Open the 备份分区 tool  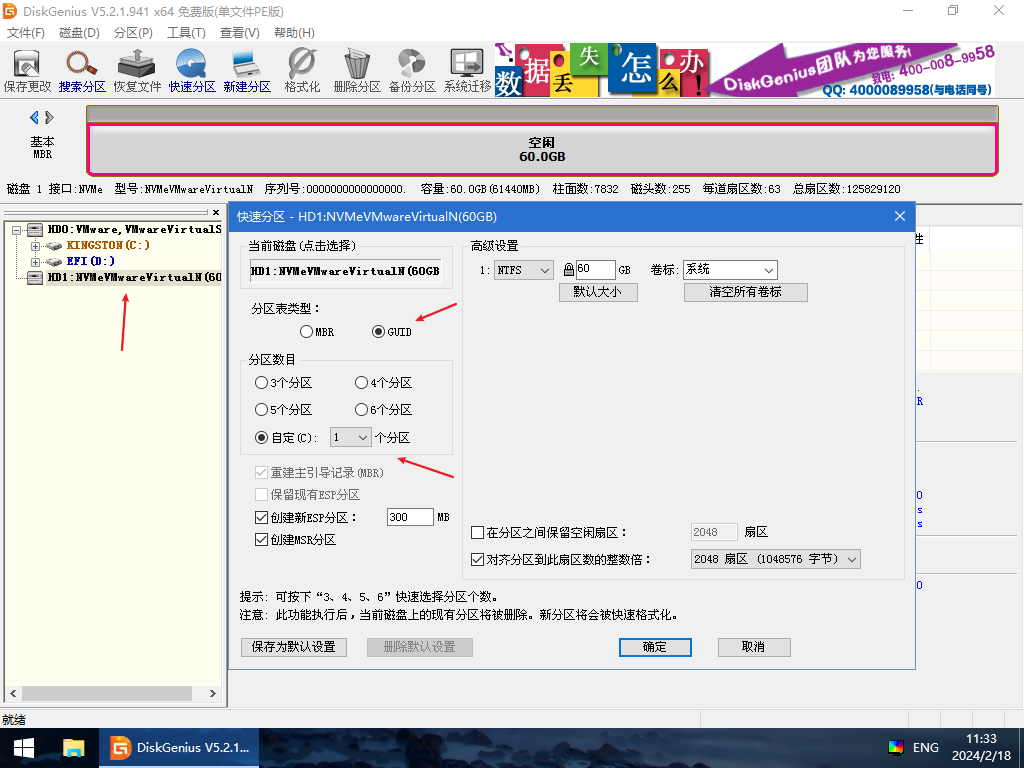click(411, 71)
